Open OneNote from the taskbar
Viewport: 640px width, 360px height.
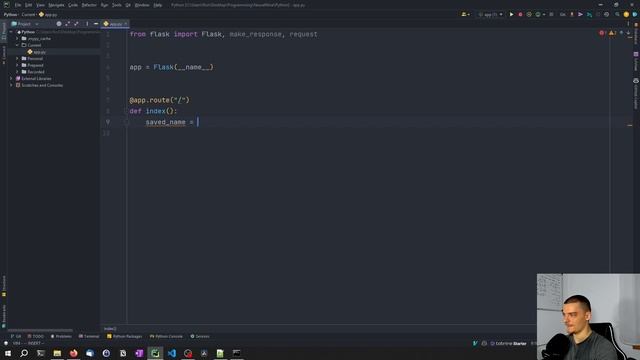click(139, 353)
